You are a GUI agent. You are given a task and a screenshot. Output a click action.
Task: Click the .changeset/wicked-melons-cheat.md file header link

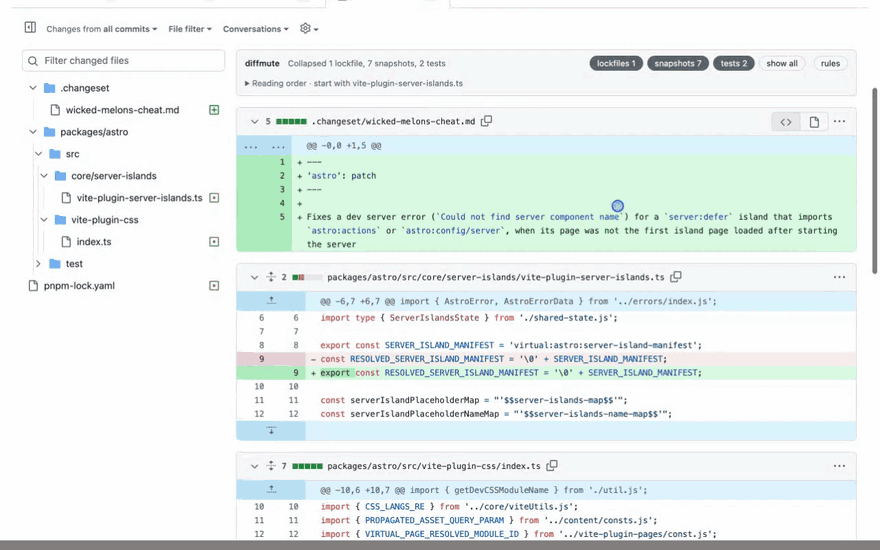(393, 121)
